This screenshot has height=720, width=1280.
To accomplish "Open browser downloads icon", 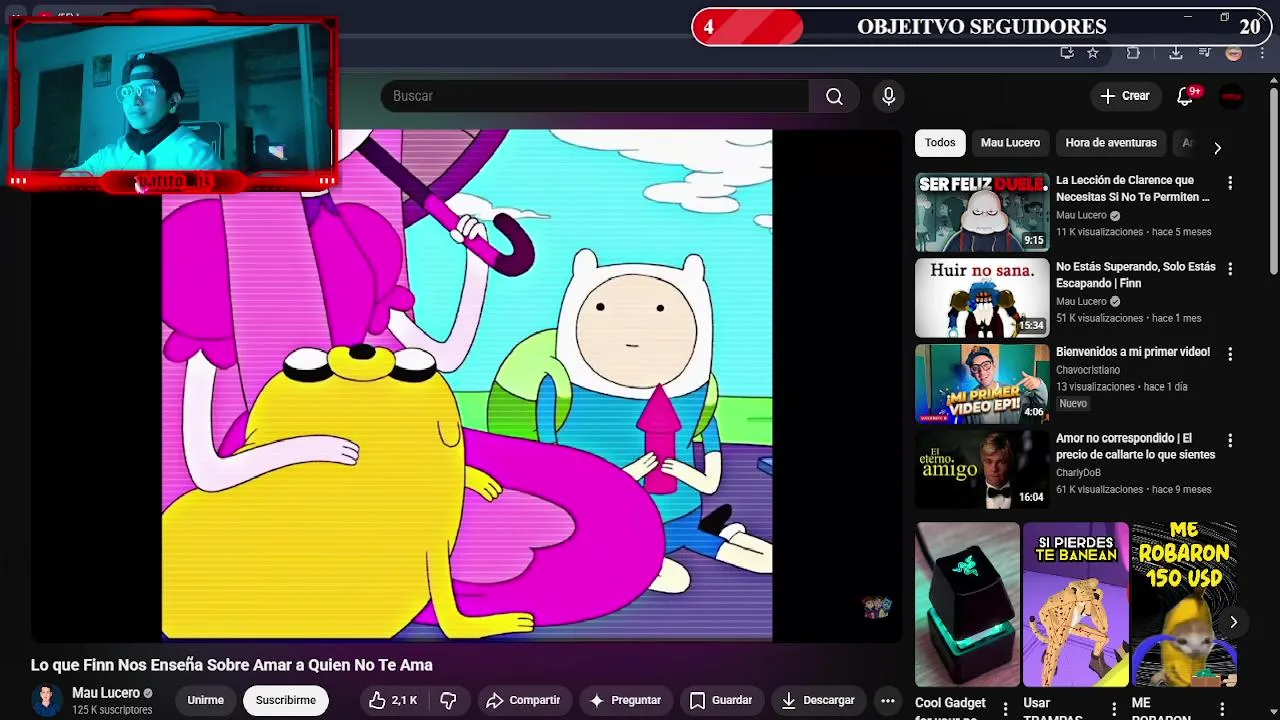I will coord(1176,53).
